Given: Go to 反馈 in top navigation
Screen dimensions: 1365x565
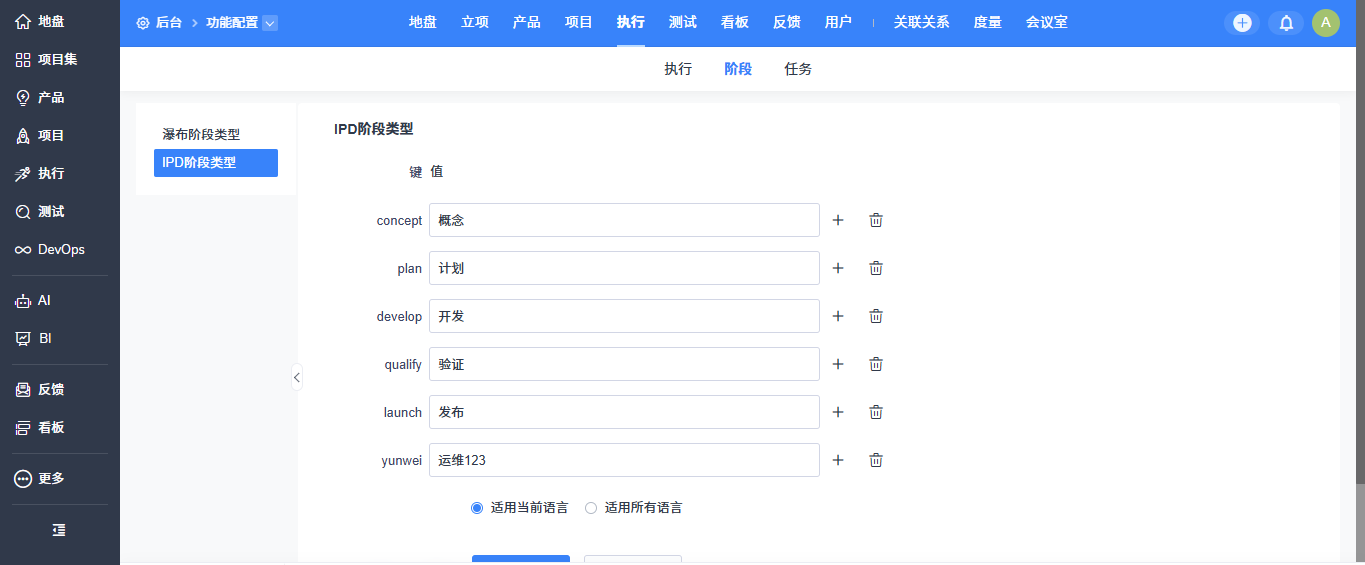Looking at the screenshot, I should (787, 22).
